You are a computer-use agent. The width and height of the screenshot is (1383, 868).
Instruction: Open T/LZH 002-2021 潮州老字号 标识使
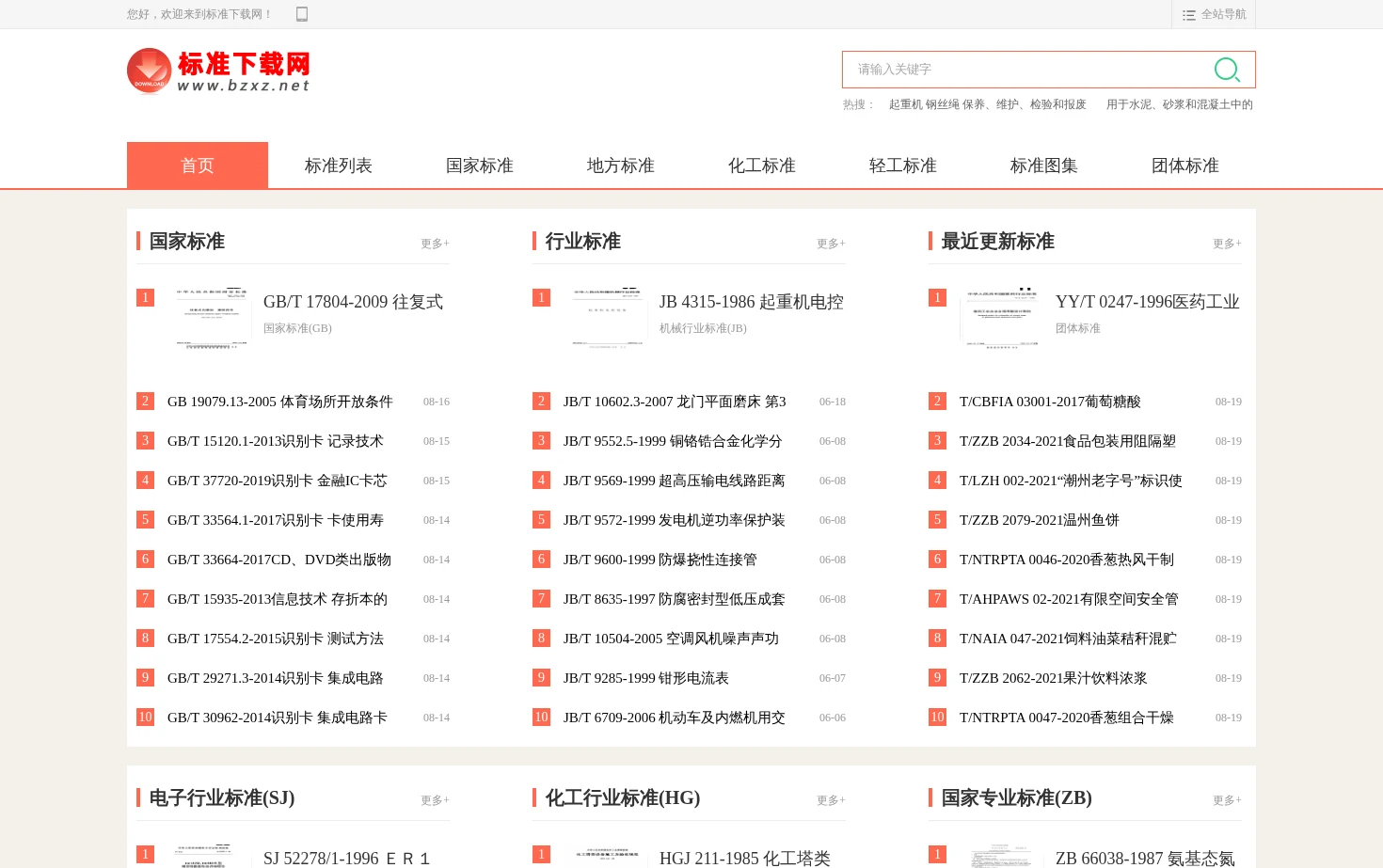coord(1071,481)
